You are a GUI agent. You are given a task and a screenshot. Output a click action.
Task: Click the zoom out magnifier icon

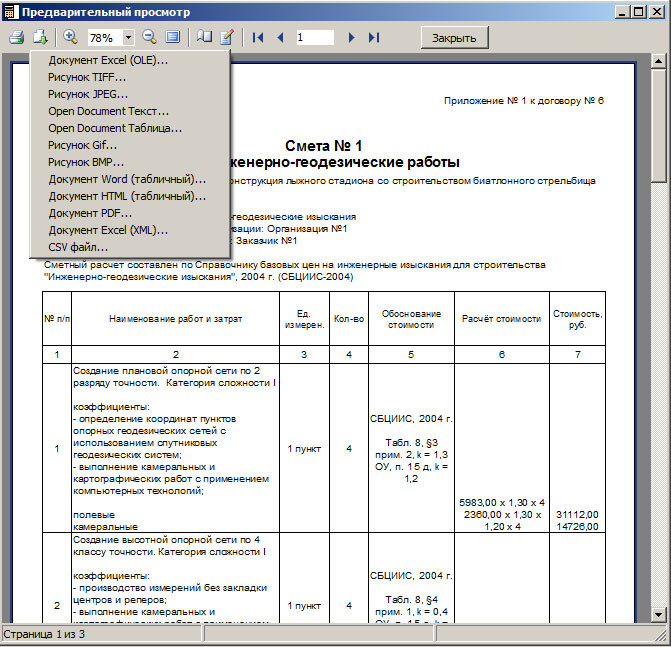click(149, 37)
